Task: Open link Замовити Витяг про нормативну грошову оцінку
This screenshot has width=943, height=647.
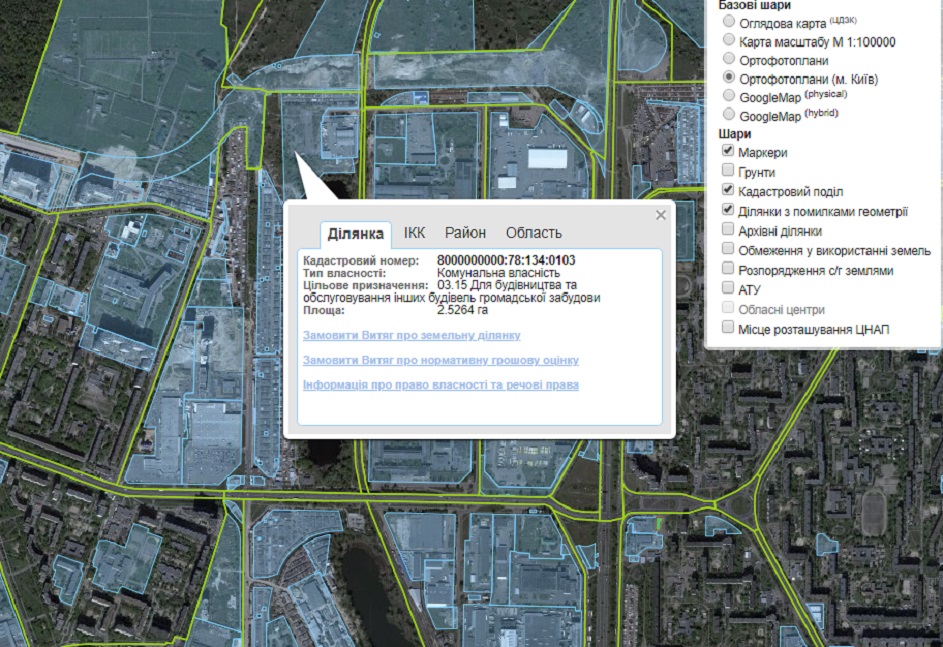Action: [440, 360]
